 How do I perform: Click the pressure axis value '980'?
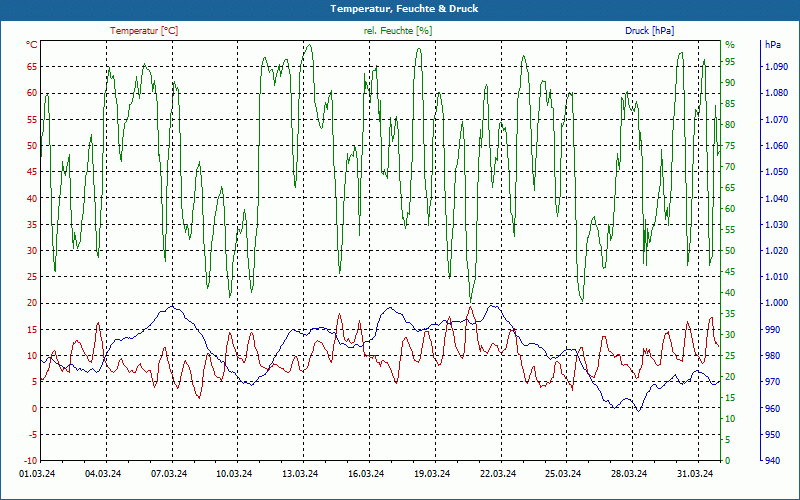772,356
